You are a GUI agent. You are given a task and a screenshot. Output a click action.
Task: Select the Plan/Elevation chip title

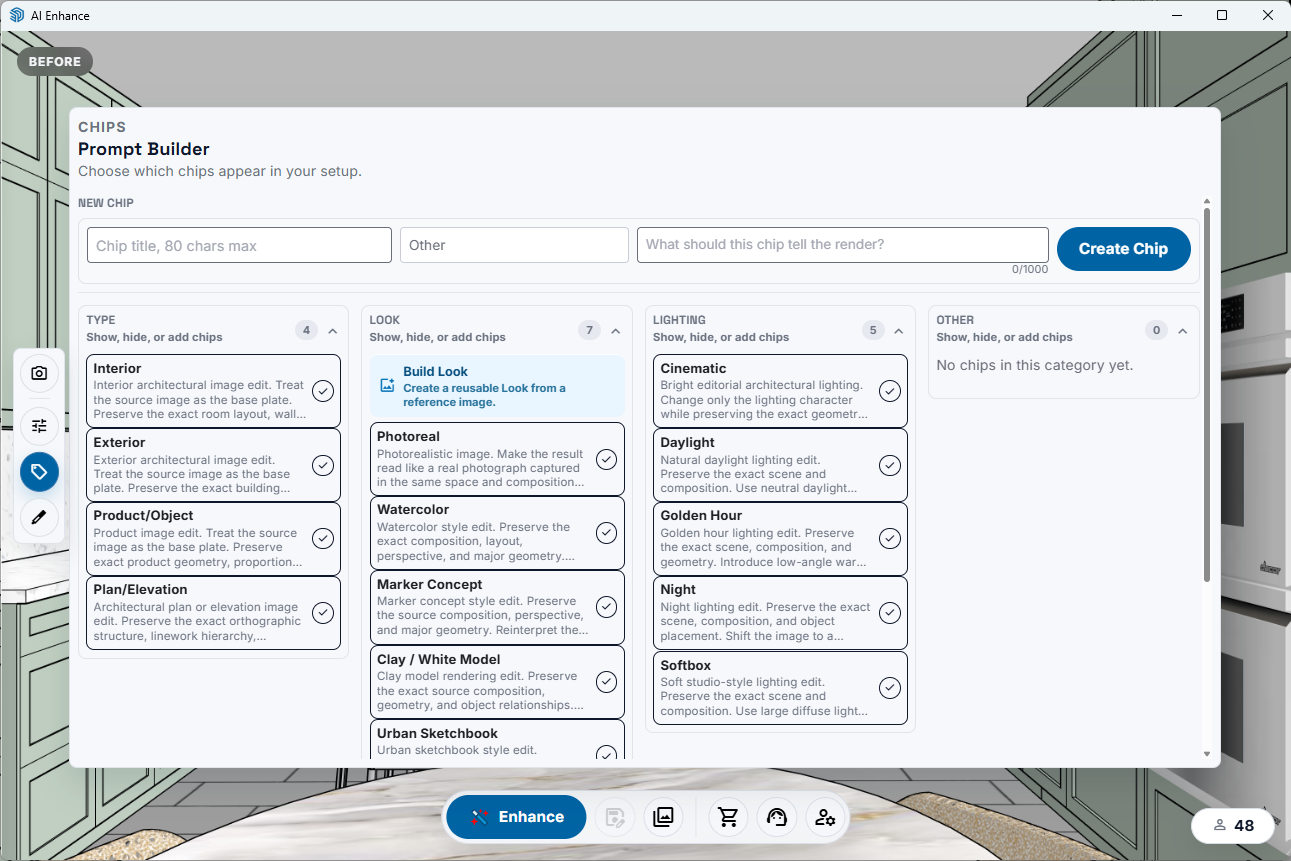pyautogui.click(x=140, y=590)
